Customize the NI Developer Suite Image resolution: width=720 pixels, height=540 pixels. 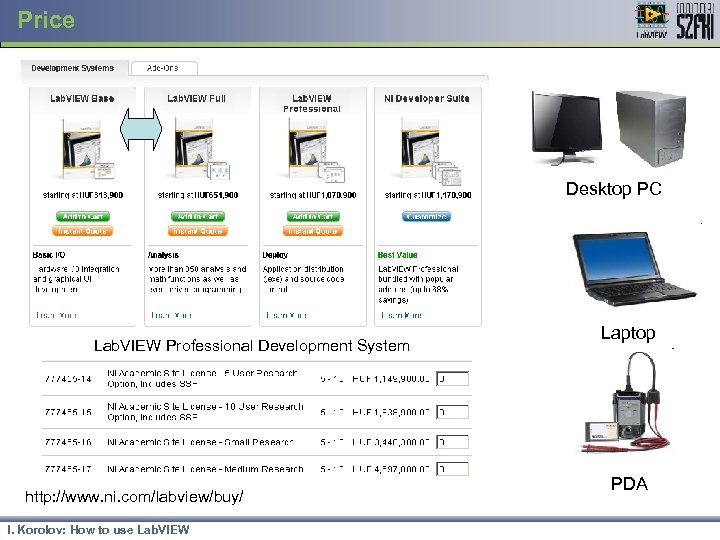coord(427,216)
